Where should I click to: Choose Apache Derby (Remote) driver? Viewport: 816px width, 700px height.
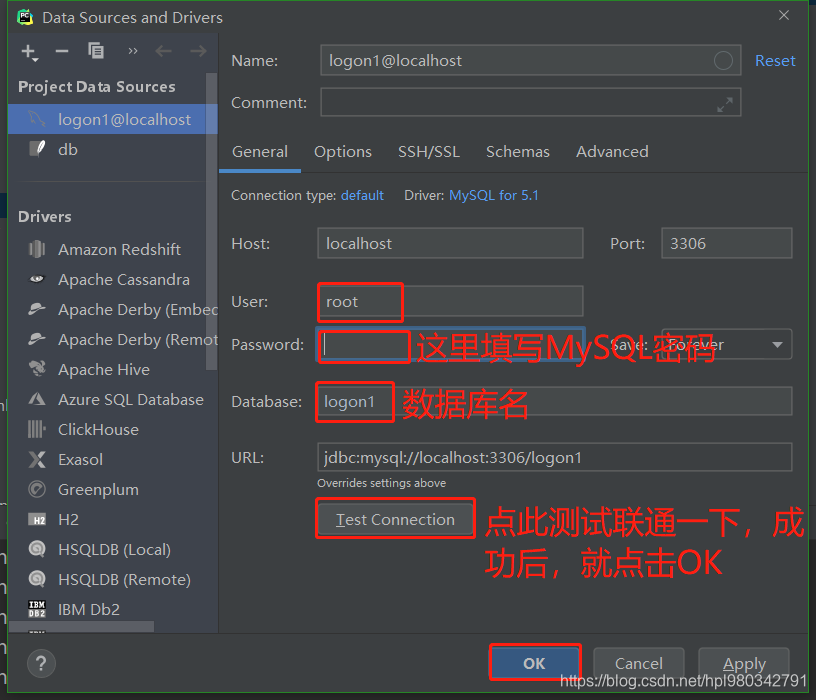112,339
